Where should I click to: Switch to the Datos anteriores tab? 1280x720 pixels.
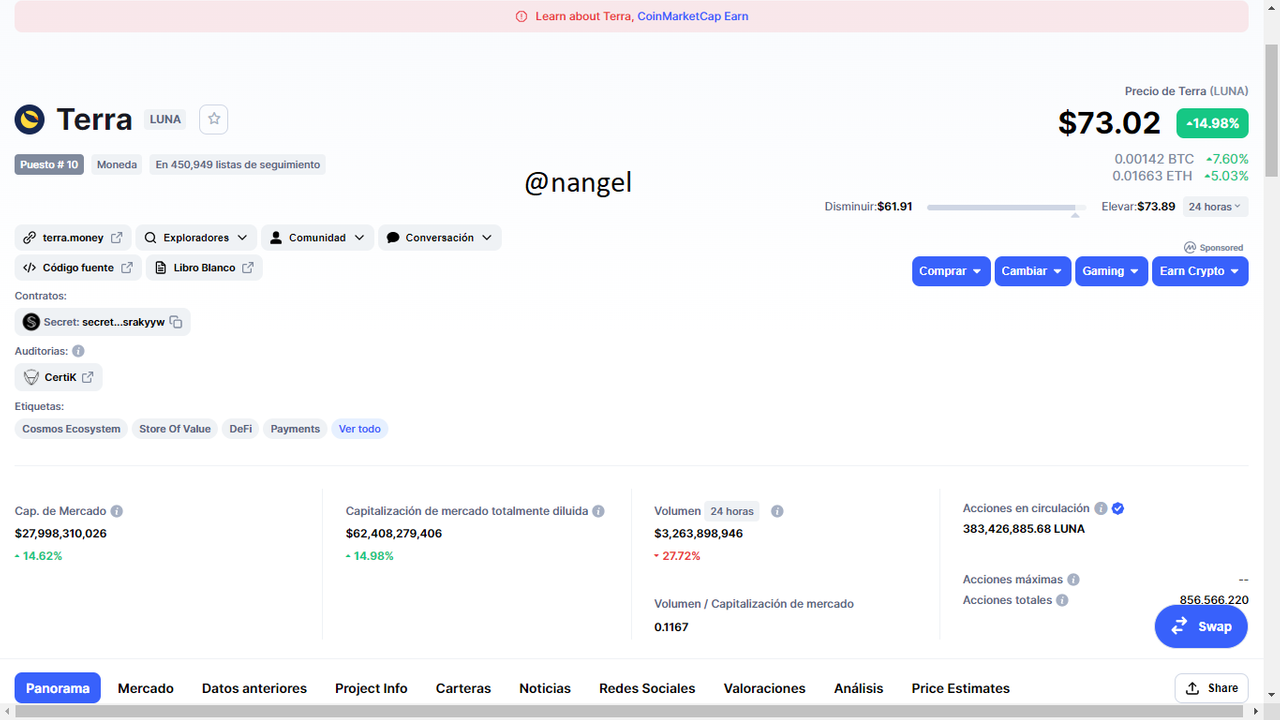click(254, 688)
